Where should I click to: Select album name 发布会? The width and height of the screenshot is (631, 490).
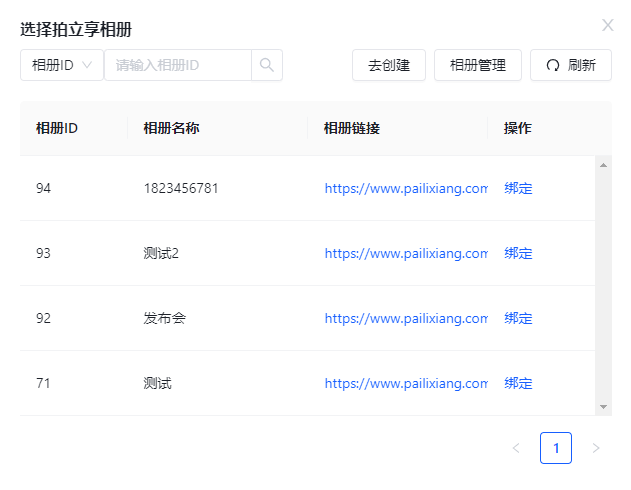click(x=165, y=318)
